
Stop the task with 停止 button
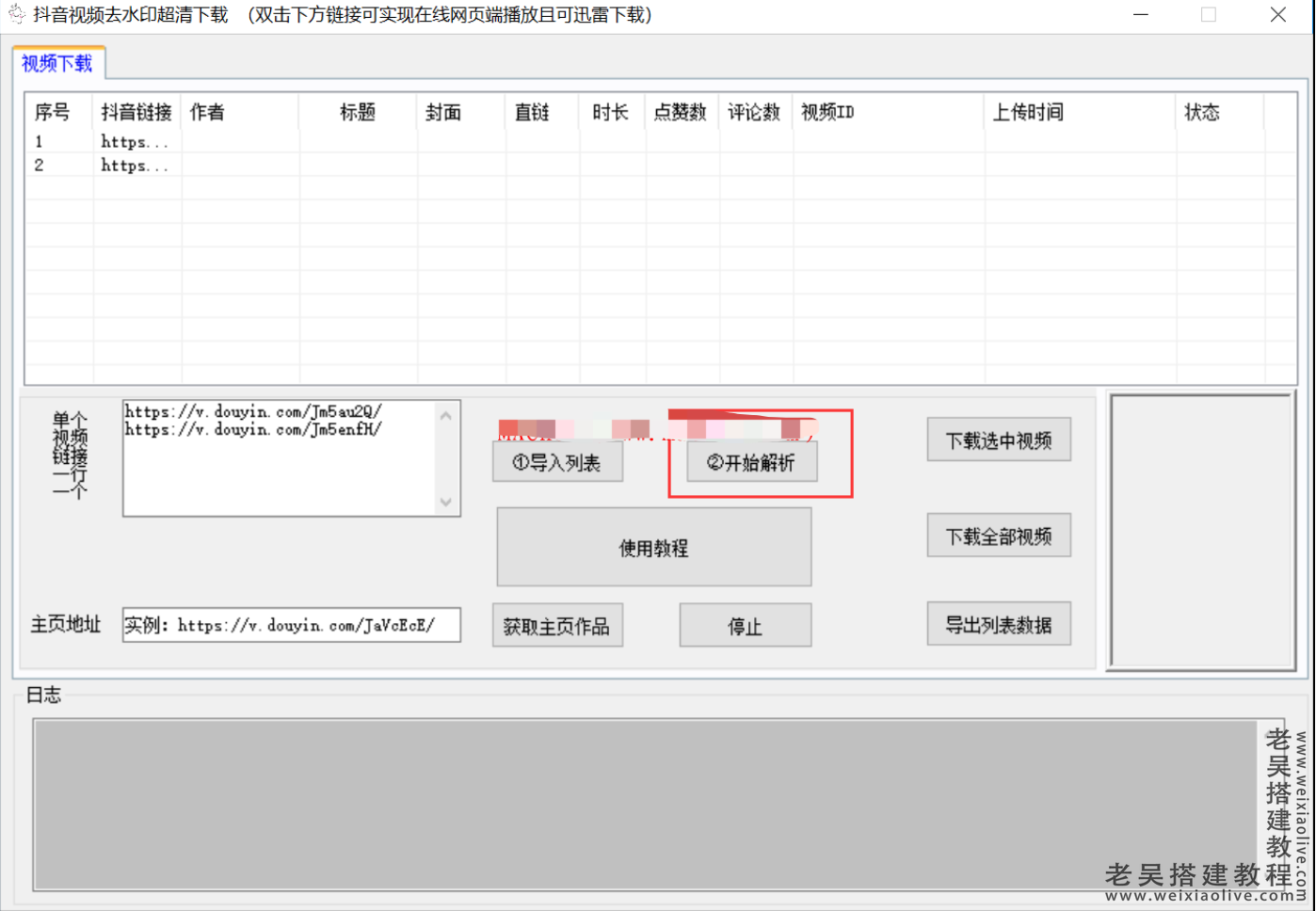(x=745, y=626)
